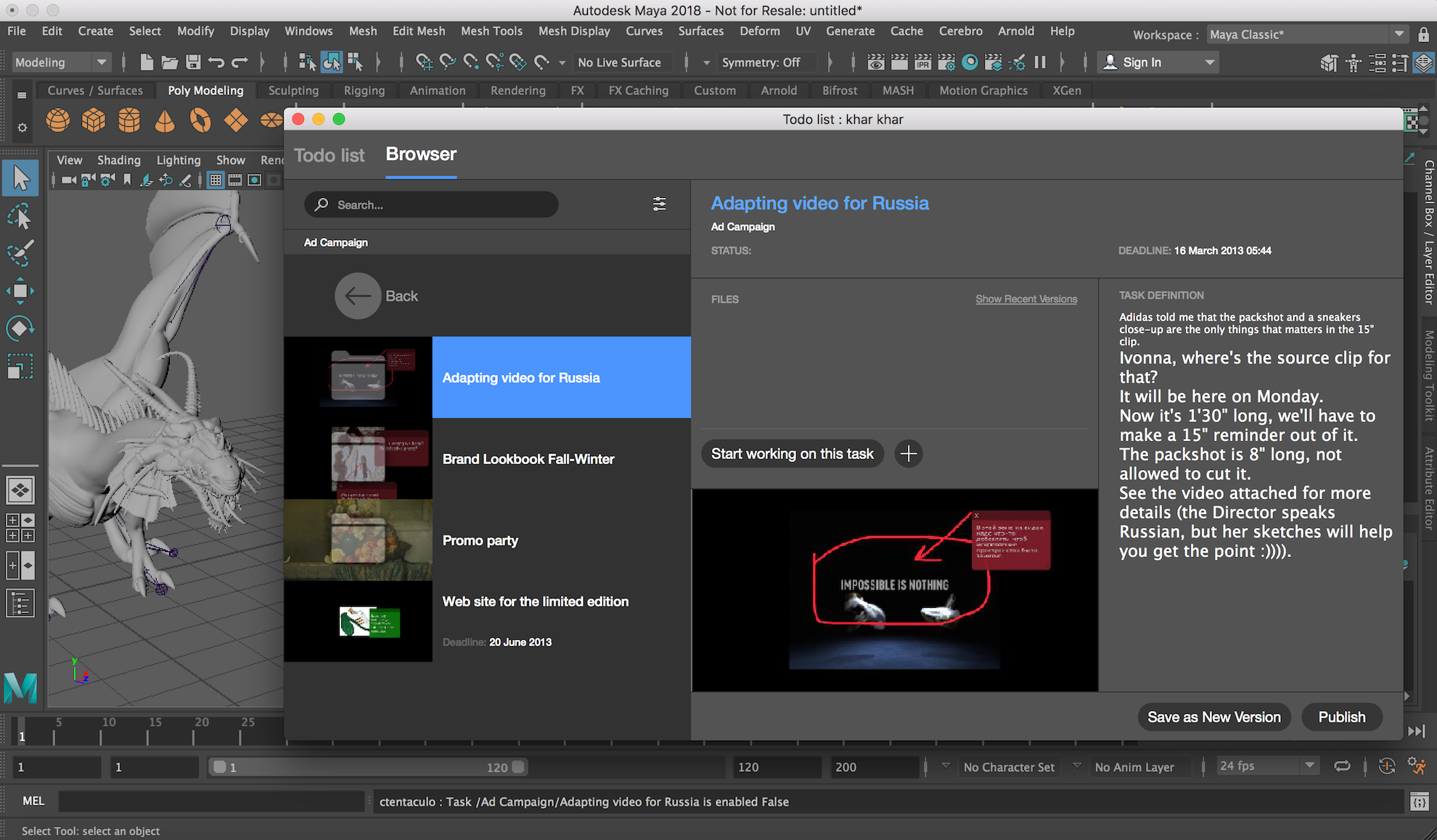Click Start working on this task
This screenshot has height=840, width=1437.
[x=793, y=454]
